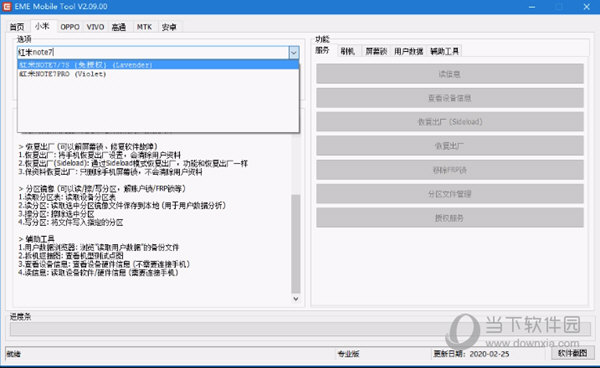Click the plain 恢复出厂 button
The width and height of the screenshot is (600, 368).
(450, 146)
